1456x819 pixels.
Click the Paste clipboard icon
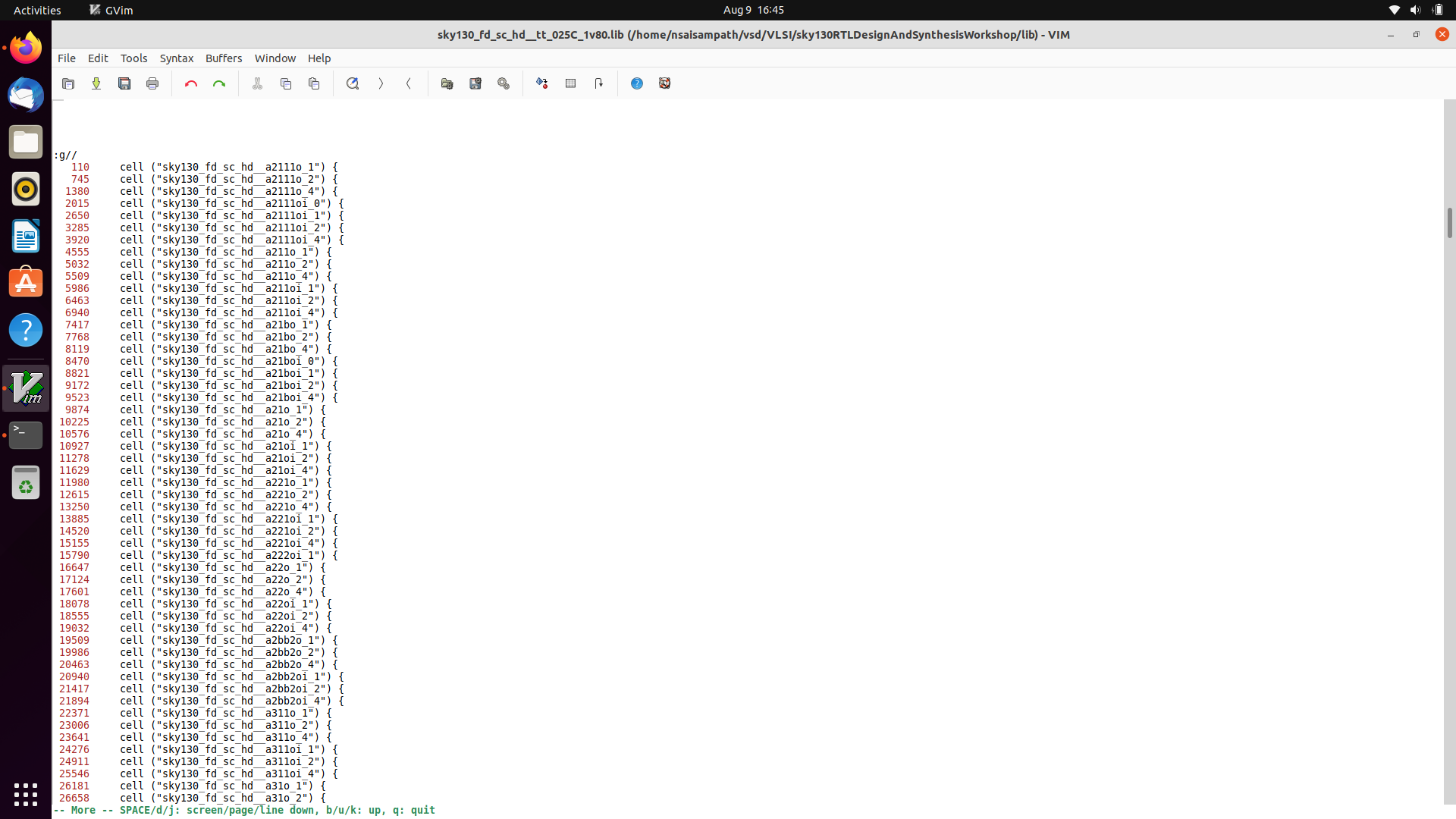coord(314,83)
